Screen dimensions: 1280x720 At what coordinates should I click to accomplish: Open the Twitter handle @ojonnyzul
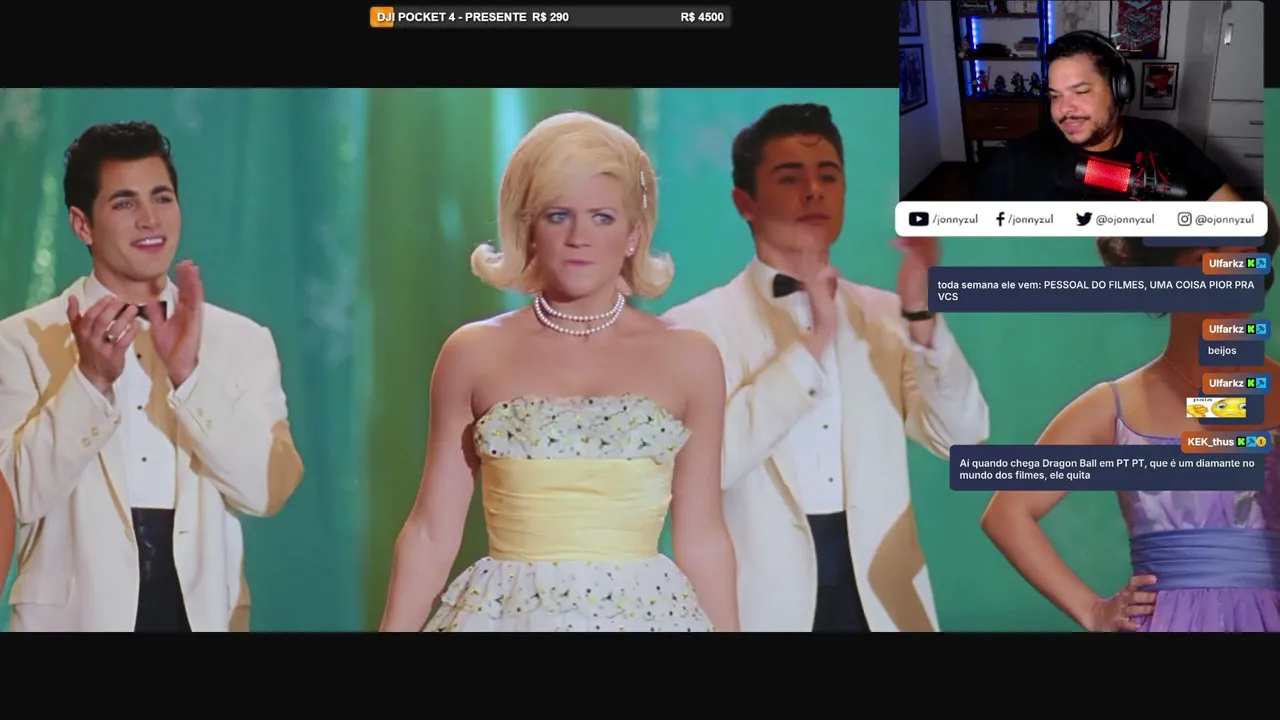[x=1124, y=219]
